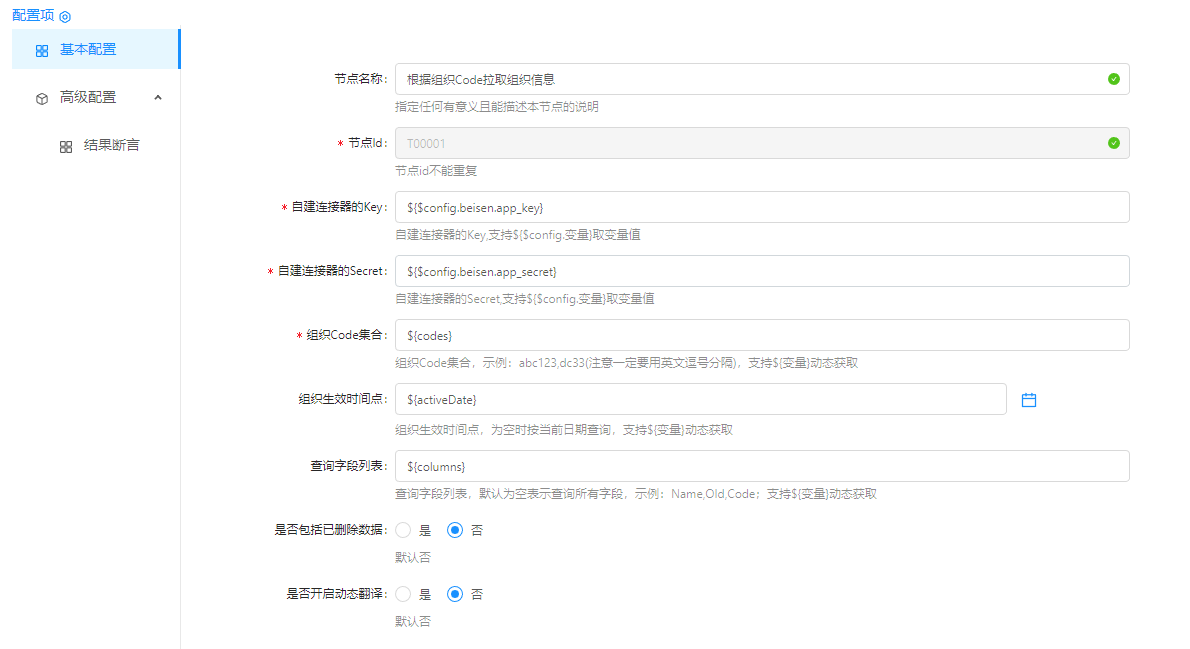
Task: Click the 自建连接器的Secret input field
Action: coord(760,271)
